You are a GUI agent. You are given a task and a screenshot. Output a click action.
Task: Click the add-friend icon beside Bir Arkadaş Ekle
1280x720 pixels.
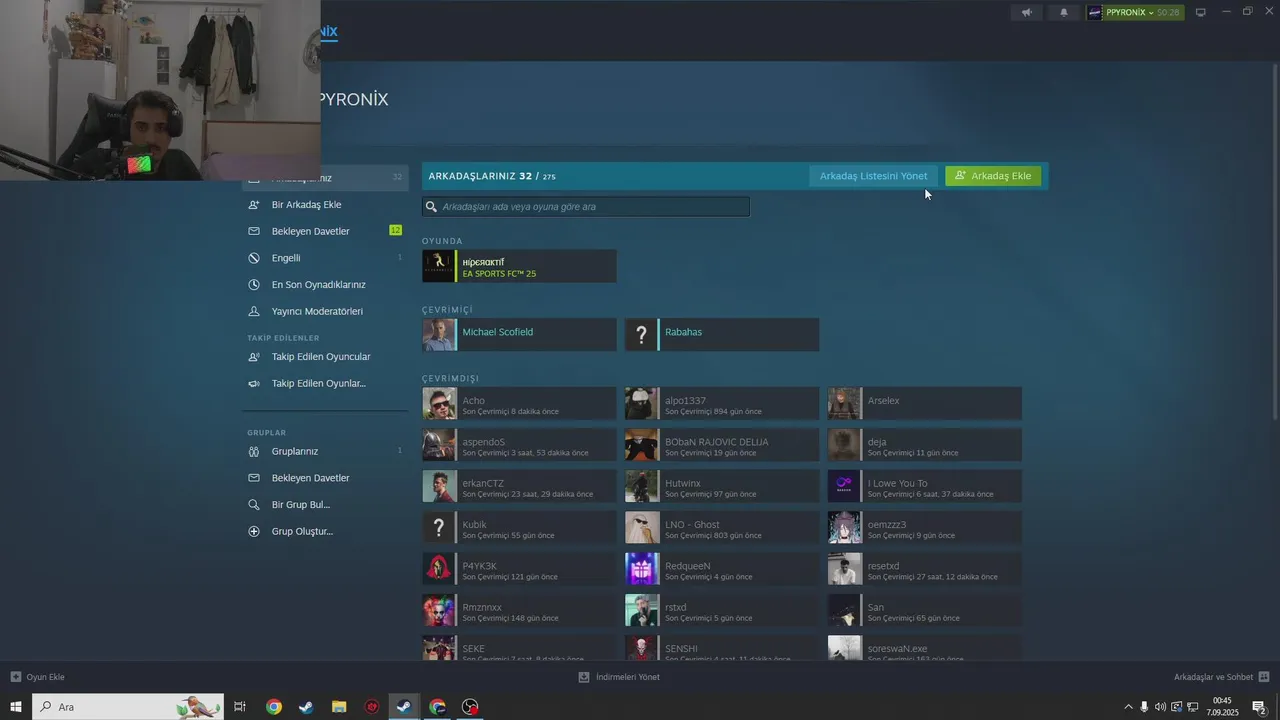coord(254,205)
